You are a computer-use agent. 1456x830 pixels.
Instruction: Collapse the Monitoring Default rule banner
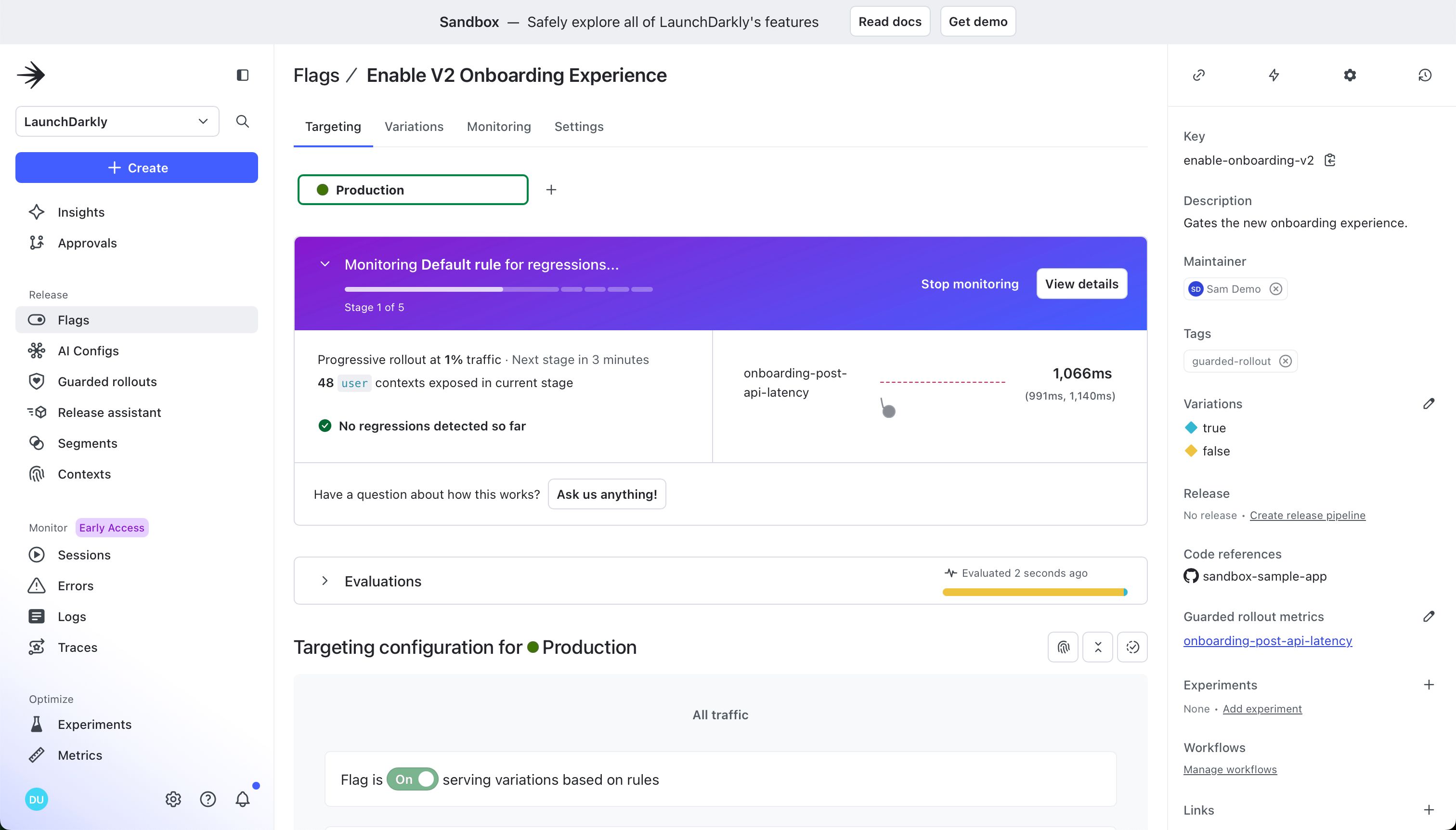325,264
